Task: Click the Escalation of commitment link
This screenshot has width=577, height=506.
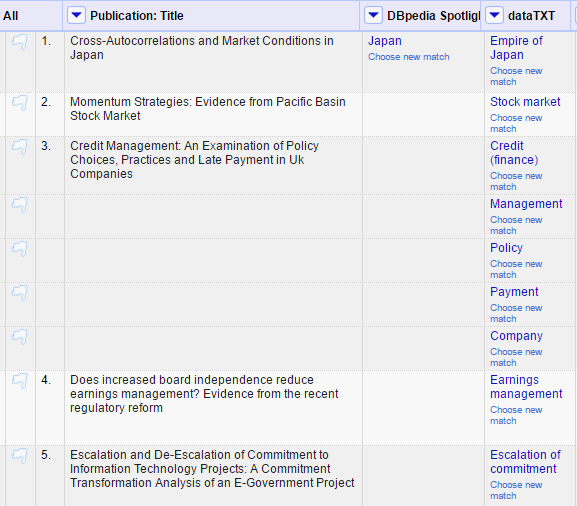Action: tap(525, 462)
